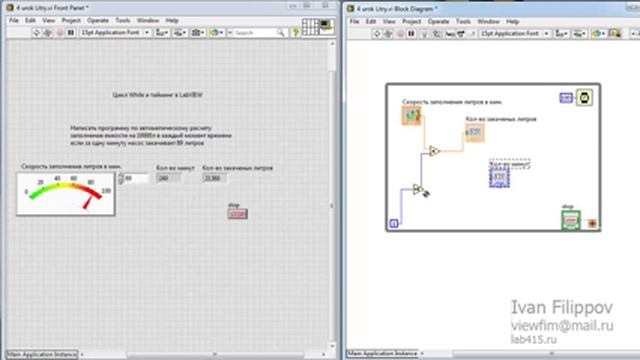Click Step Out in Block Diagram toolbar
Image resolution: width=640 pixels, height=360 pixels.
click(472, 34)
